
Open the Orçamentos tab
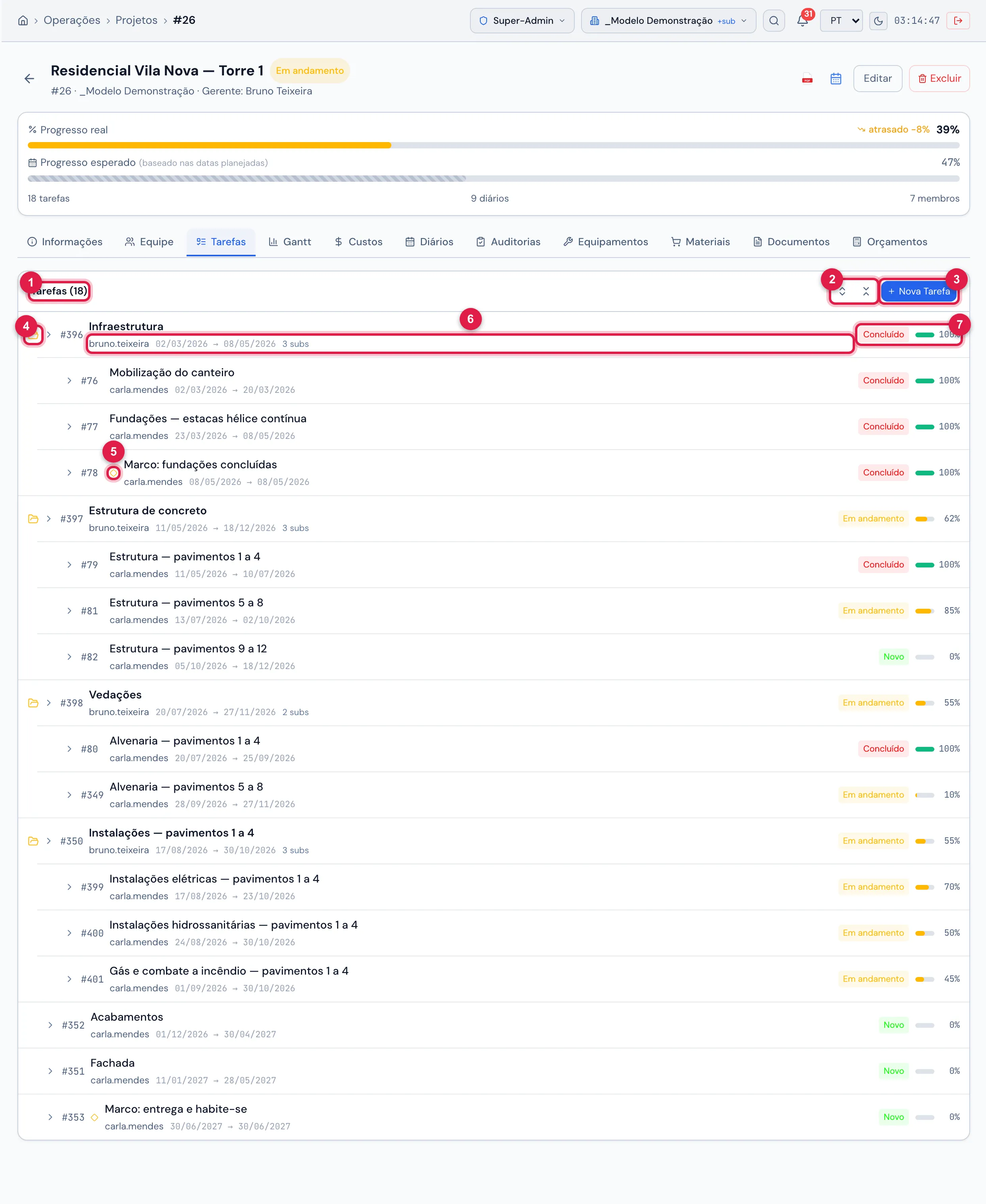click(x=890, y=242)
